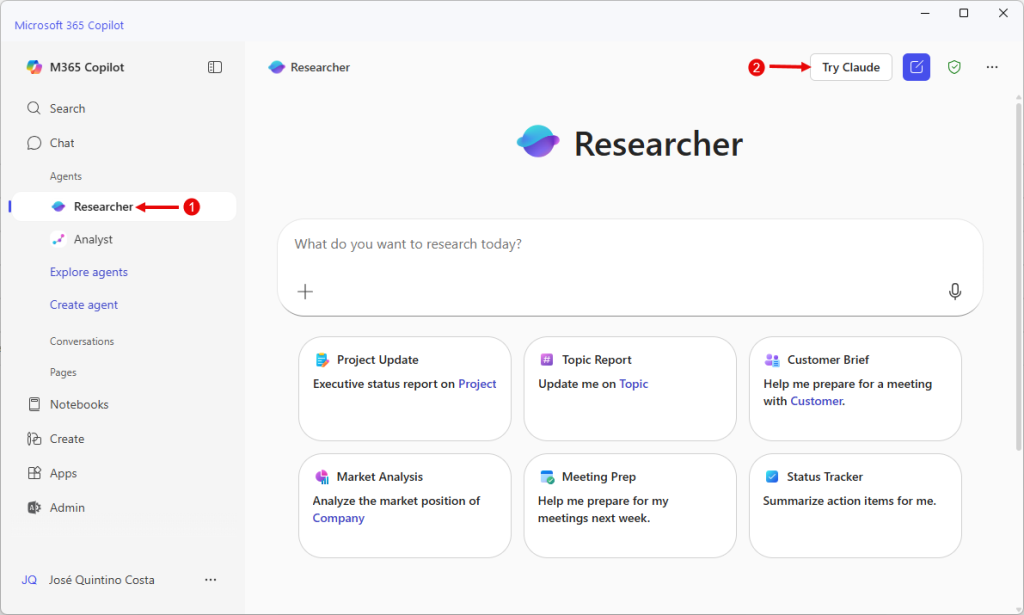Choose the Market Analysis prompt card

(404, 505)
